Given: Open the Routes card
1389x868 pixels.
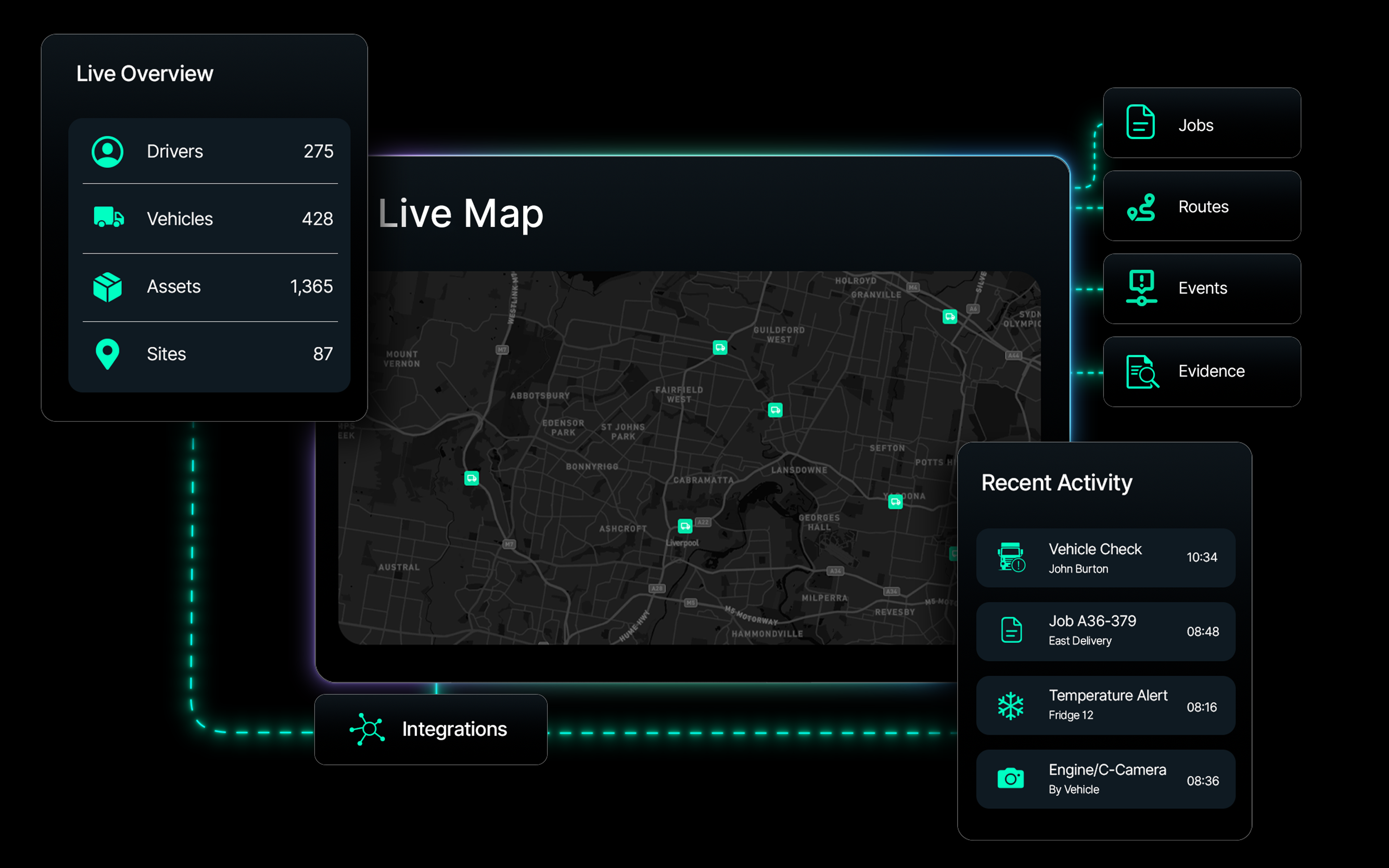Looking at the screenshot, I should 1202,205.
